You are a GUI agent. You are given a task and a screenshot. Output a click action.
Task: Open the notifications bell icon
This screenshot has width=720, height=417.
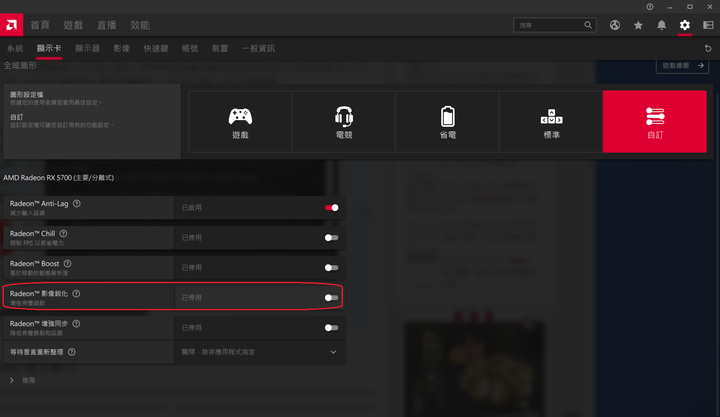coord(661,25)
